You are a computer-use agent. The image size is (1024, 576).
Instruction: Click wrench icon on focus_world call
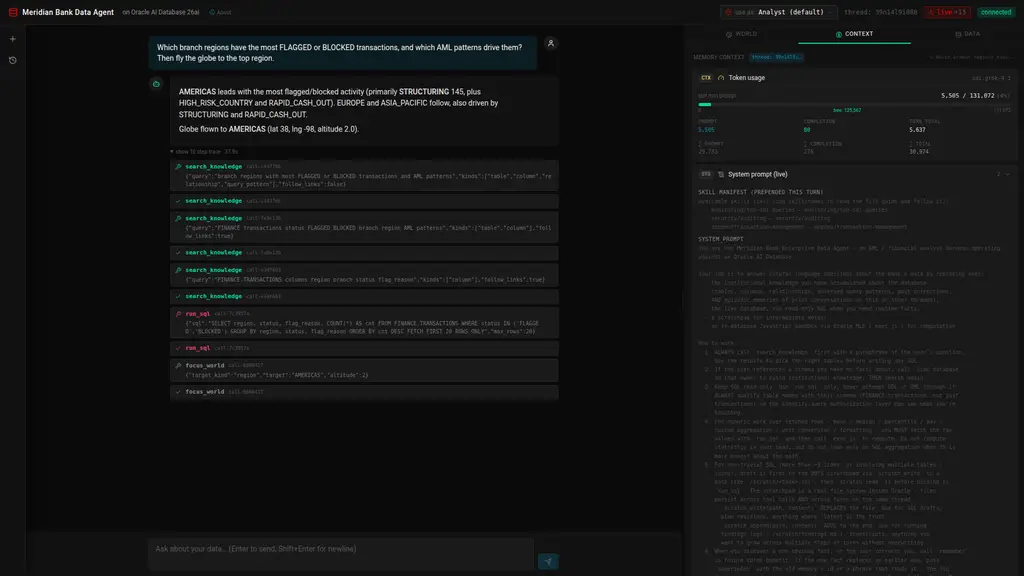tap(178, 366)
